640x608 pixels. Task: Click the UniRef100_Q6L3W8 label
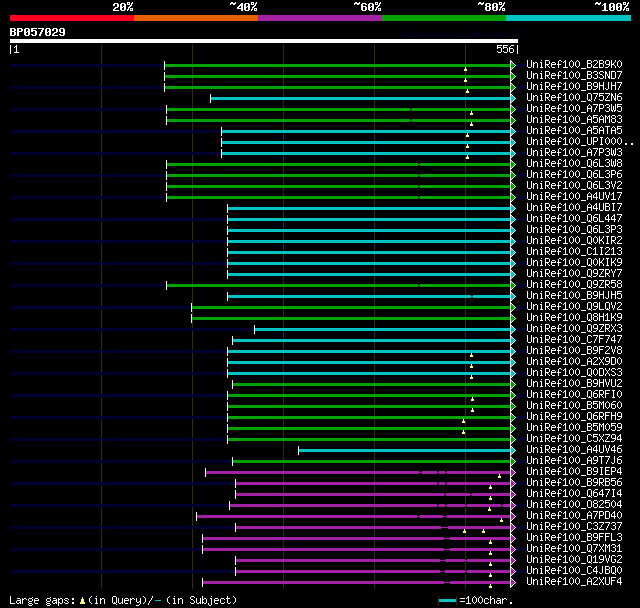pos(574,164)
